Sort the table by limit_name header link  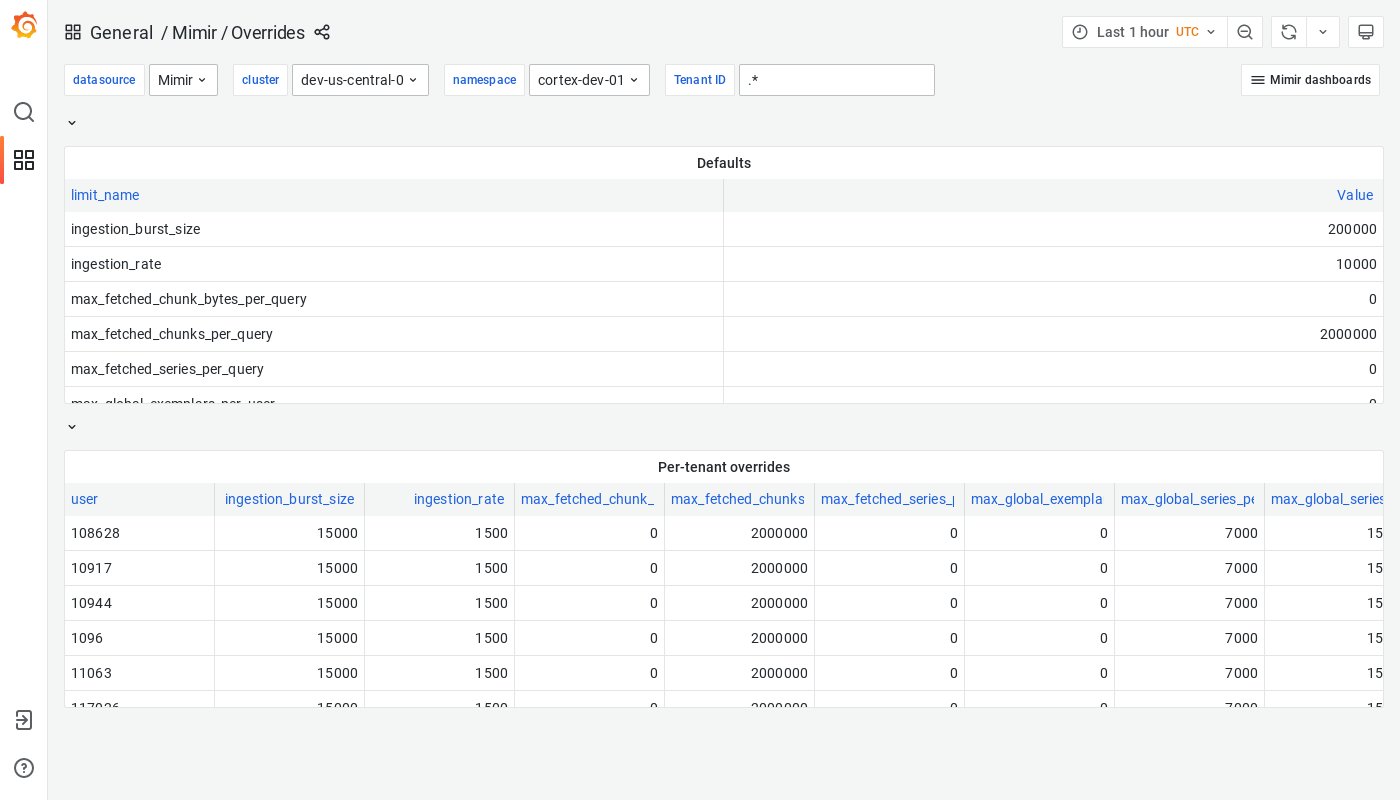click(x=104, y=195)
